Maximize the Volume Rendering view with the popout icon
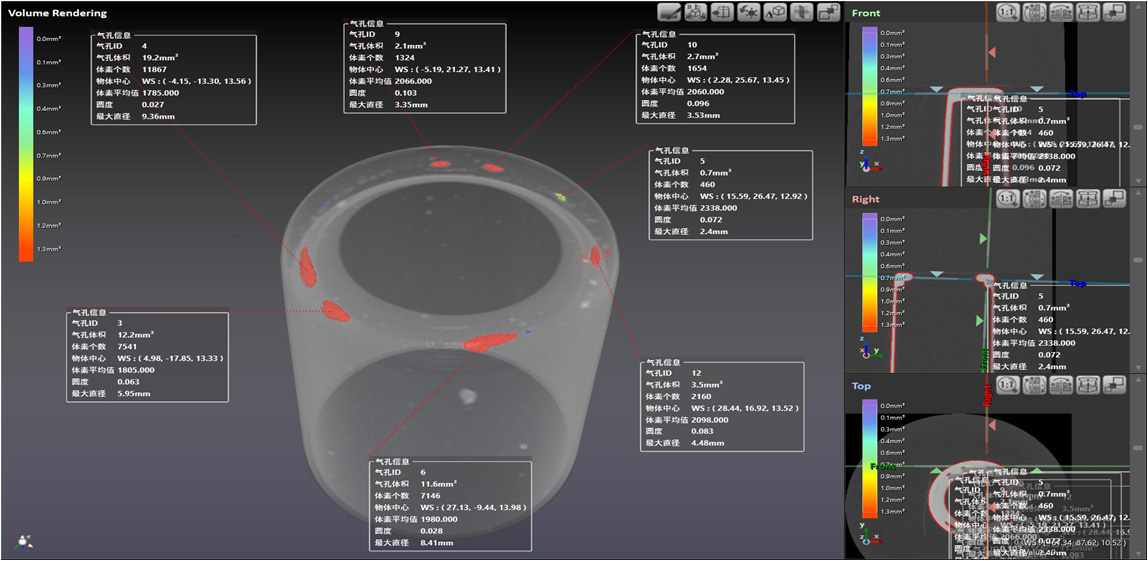1148x561 pixels. tap(827, 12)
